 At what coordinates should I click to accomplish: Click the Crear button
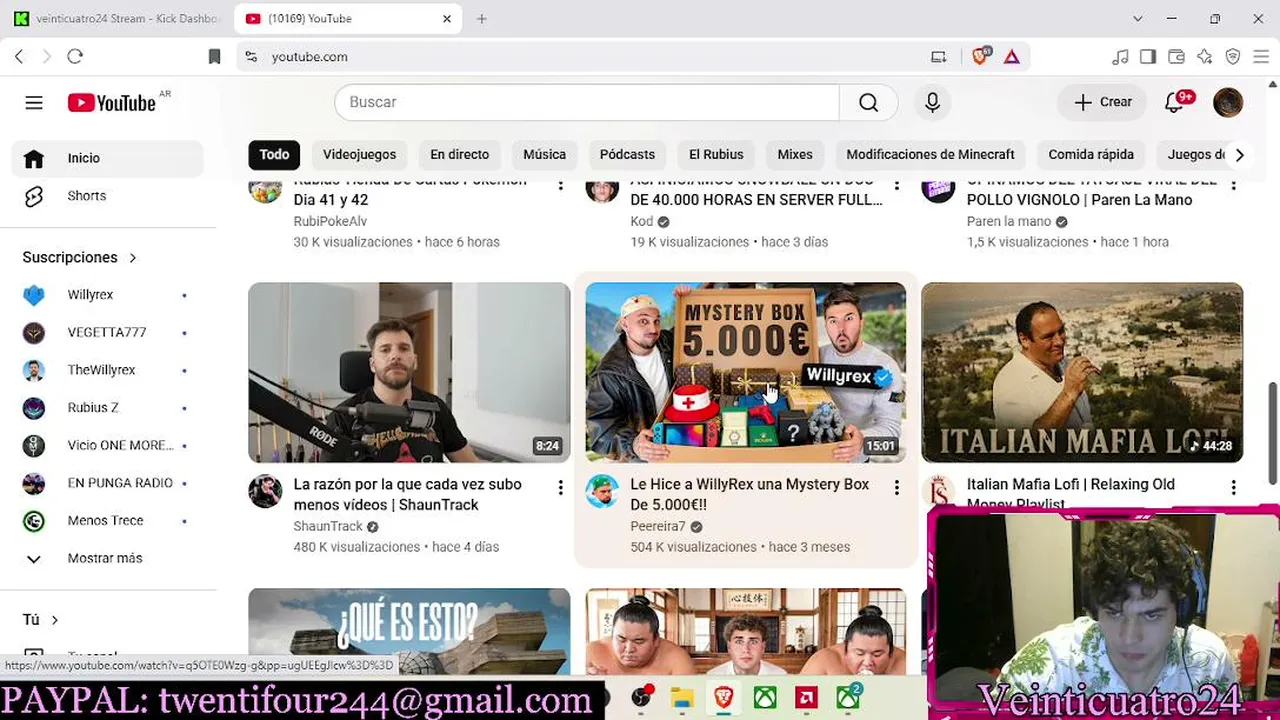pos(1103,102)
